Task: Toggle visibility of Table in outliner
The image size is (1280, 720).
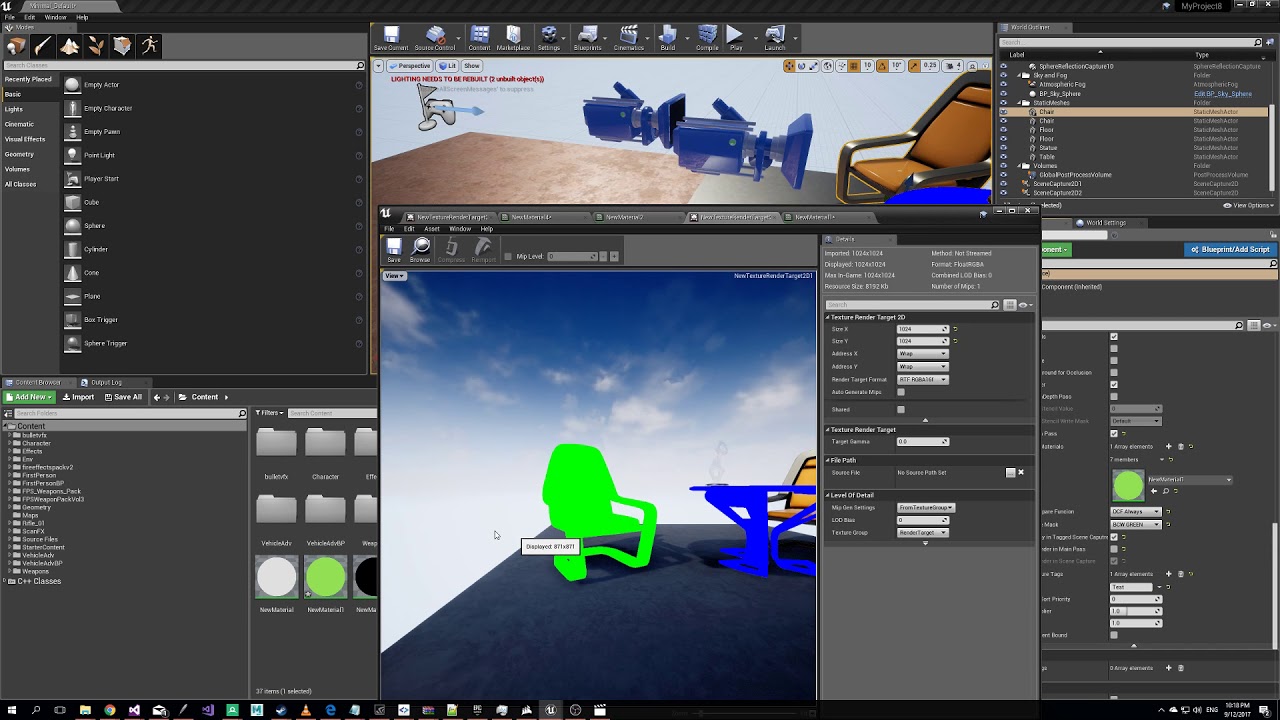Action: click(1004, 157)
